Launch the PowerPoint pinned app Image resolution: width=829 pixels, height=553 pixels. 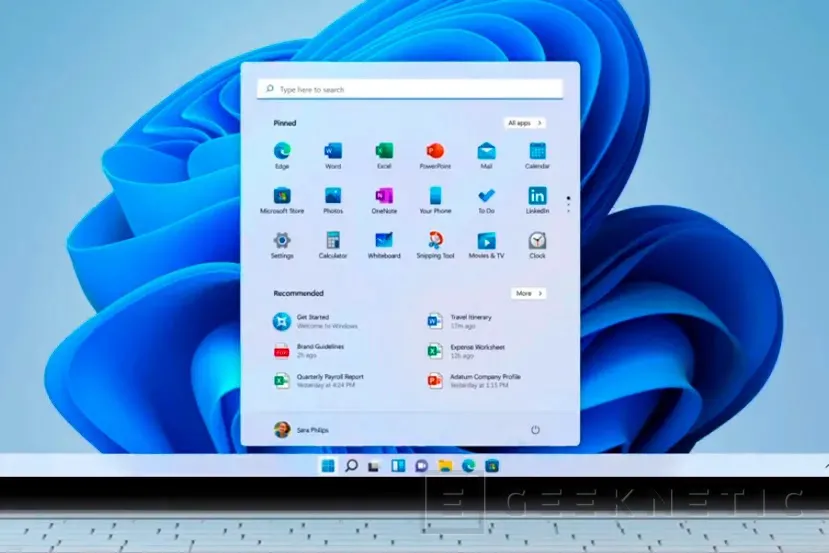point(435,155)
